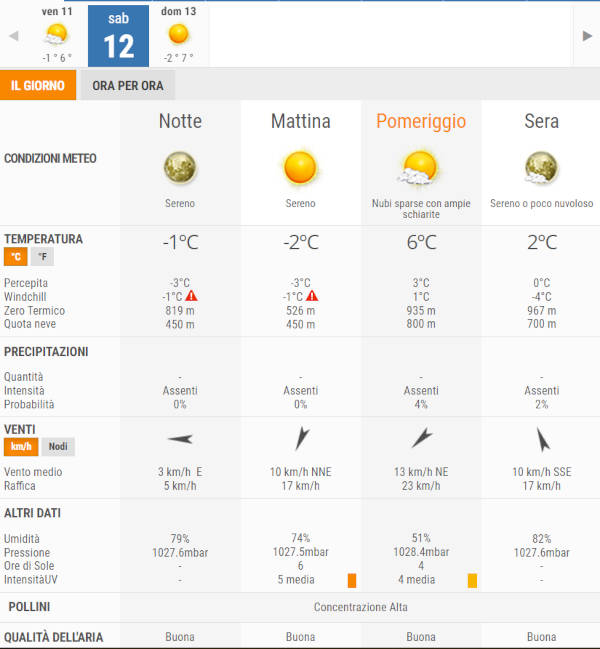Open the IL GIORNO tab
Viewport: 600px width, 649px height.
click(x=38, y=85)
